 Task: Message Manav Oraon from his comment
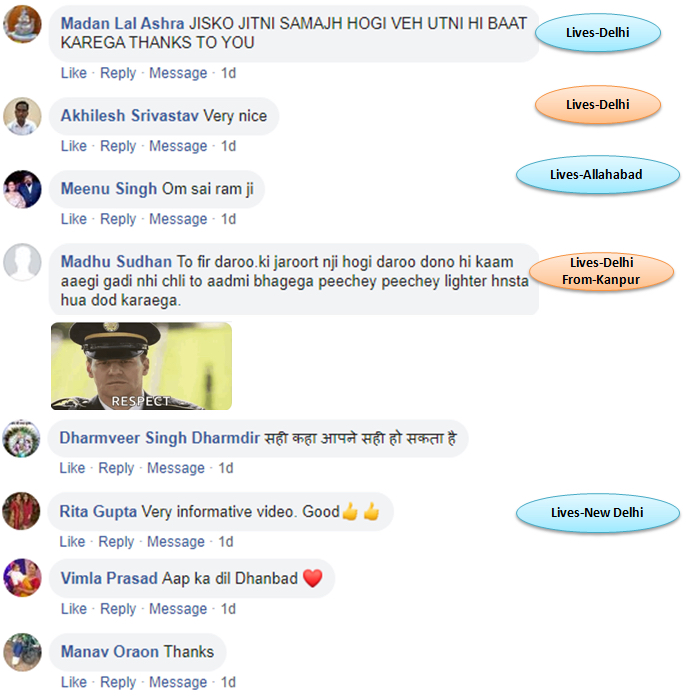(178, 682)
